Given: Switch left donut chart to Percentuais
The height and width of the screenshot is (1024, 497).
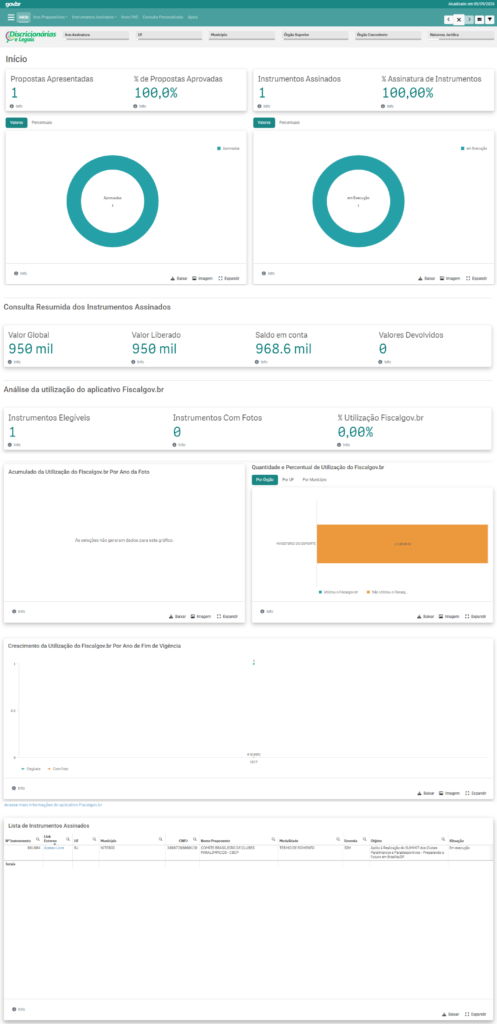Looking at the screenshot, I should click(x=42, y=122).
